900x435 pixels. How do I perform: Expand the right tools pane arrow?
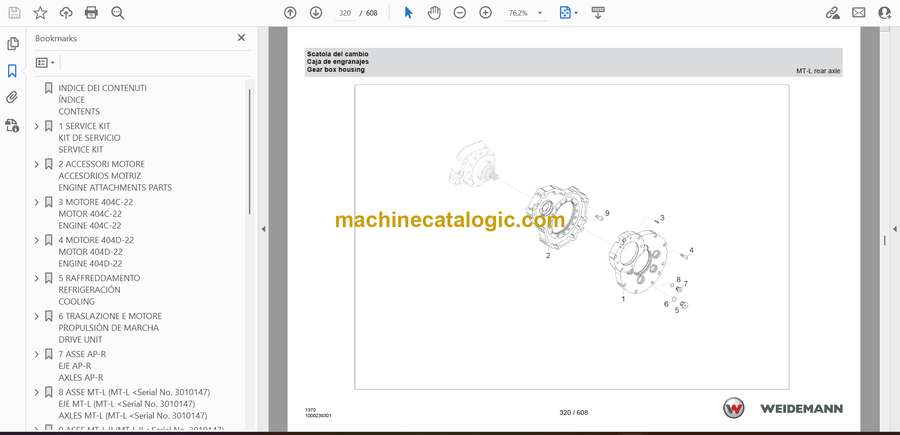click(894, 229)
